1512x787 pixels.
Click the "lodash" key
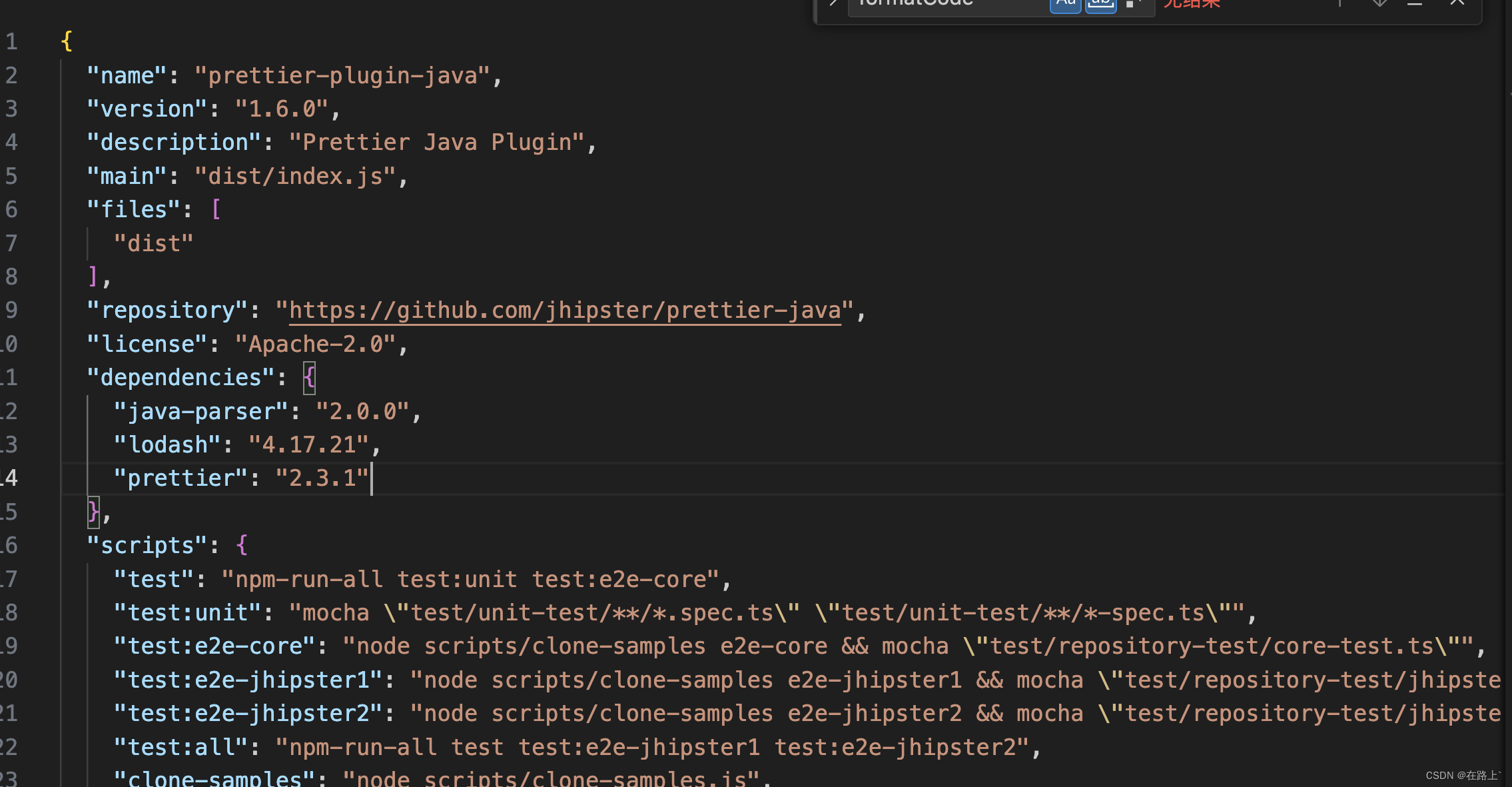167,445
